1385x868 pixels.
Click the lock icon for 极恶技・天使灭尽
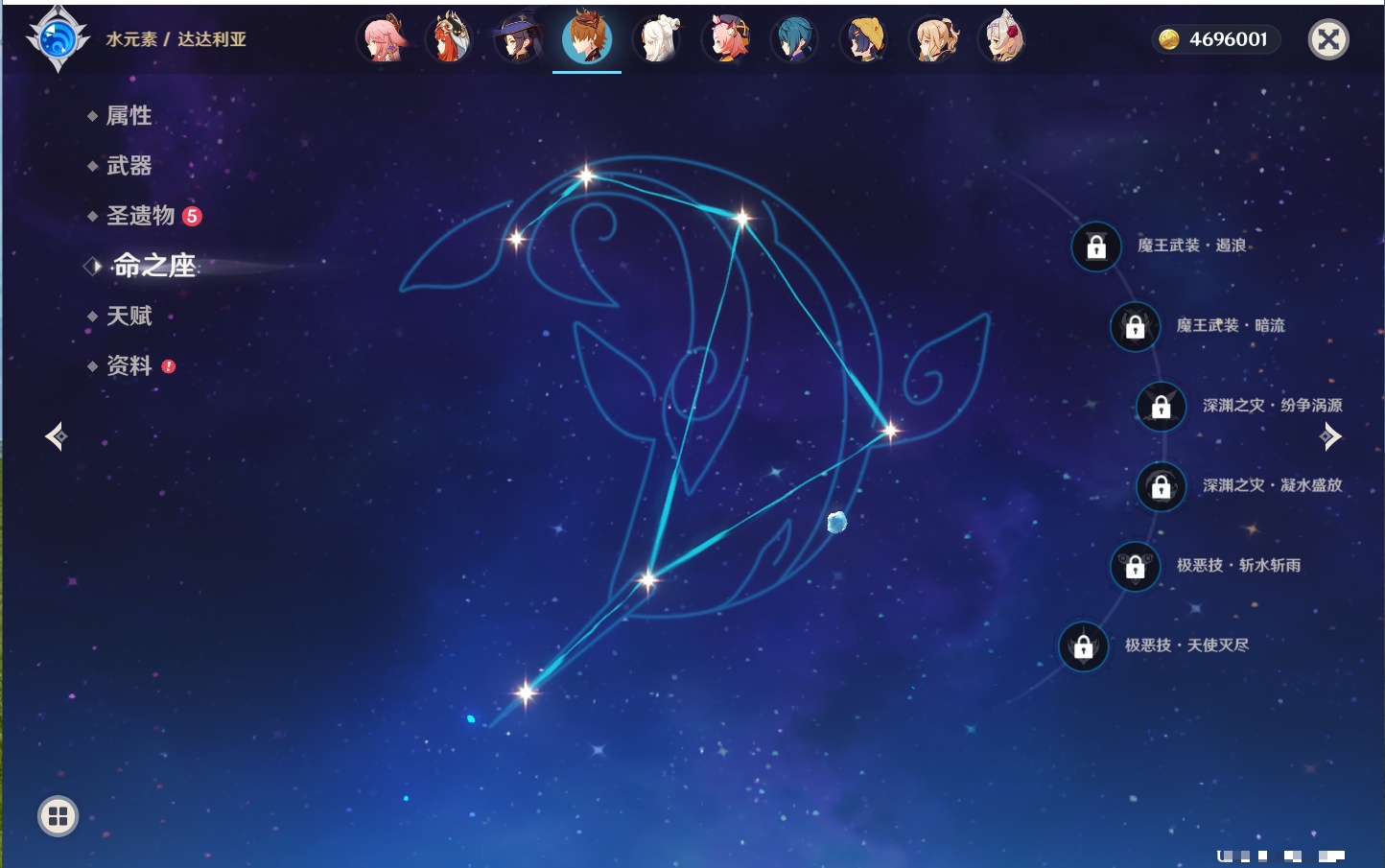point(1084,646)
